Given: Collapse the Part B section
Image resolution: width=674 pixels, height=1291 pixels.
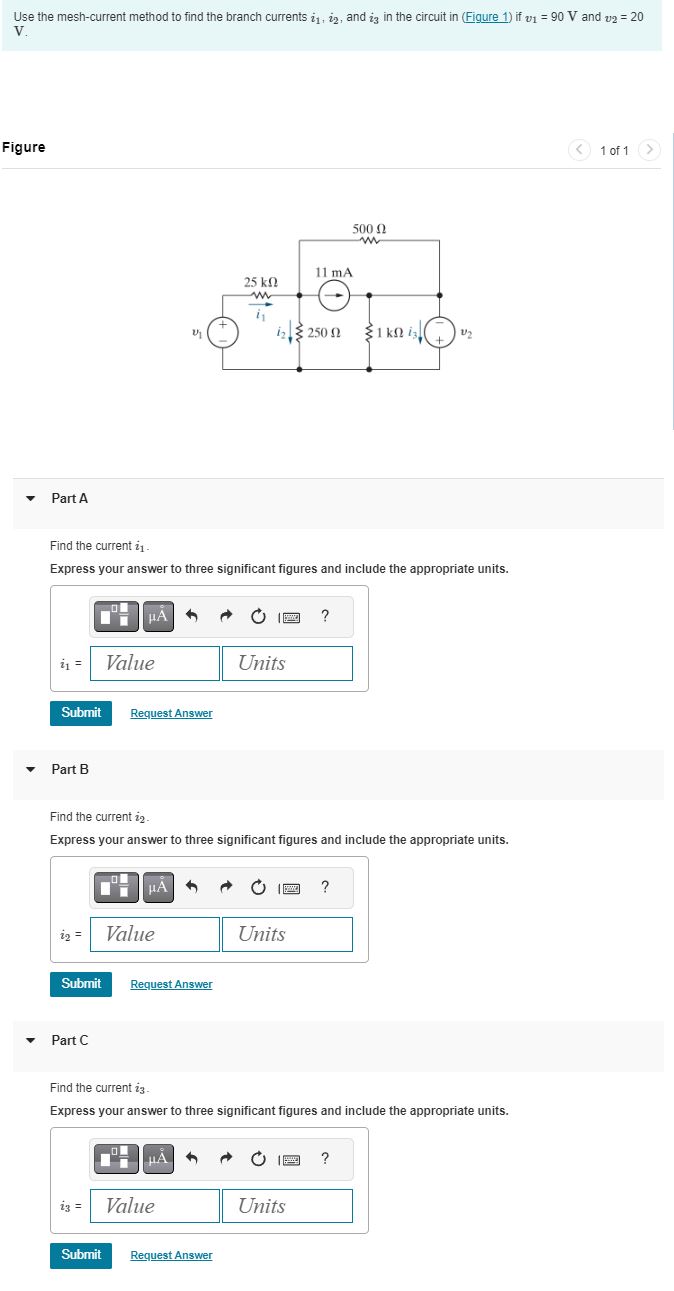Looking at the screenshot, I should pos(30,769).
